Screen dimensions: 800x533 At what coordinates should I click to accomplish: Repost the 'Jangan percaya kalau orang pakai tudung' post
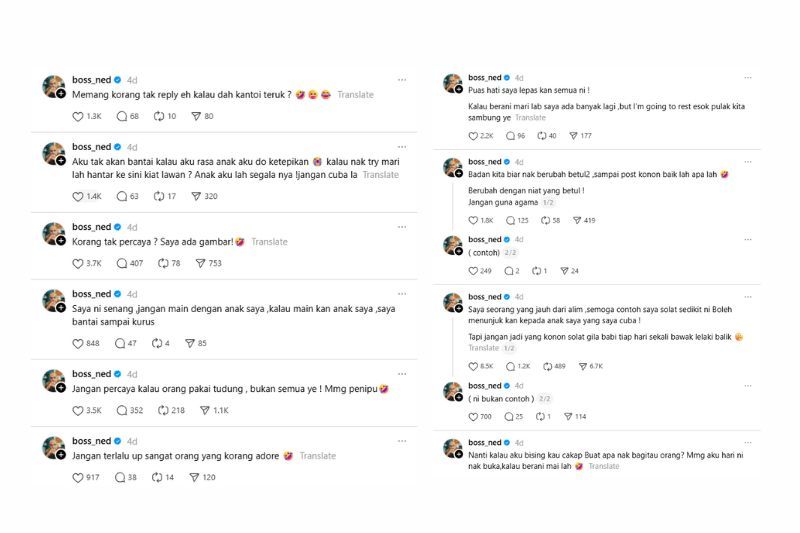[x=164, y=410]
